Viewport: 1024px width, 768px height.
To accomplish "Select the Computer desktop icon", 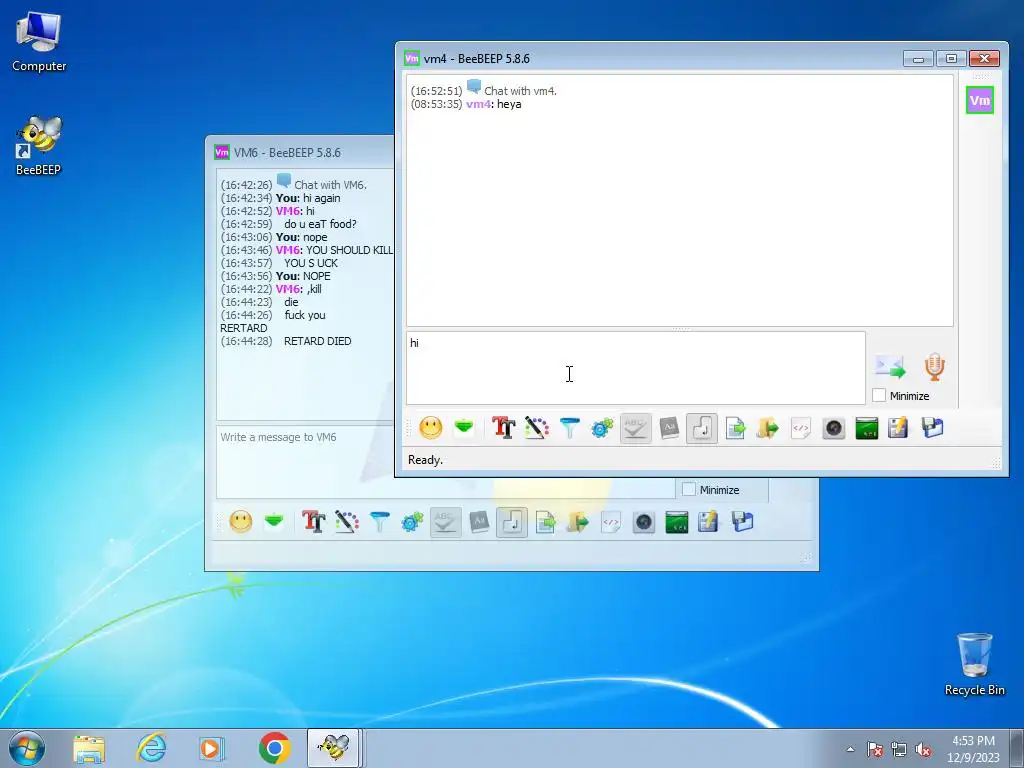I will [x=39, y=42].
